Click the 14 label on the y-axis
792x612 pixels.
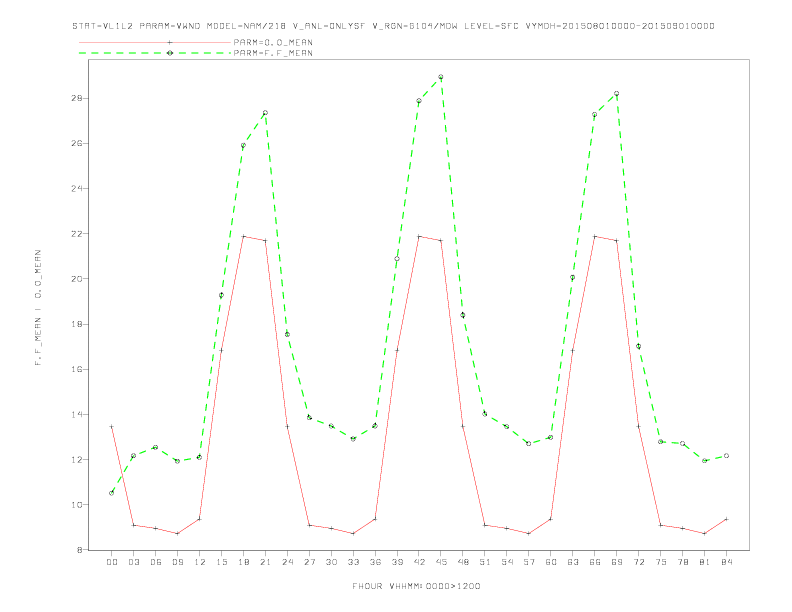tap(77, 415)
